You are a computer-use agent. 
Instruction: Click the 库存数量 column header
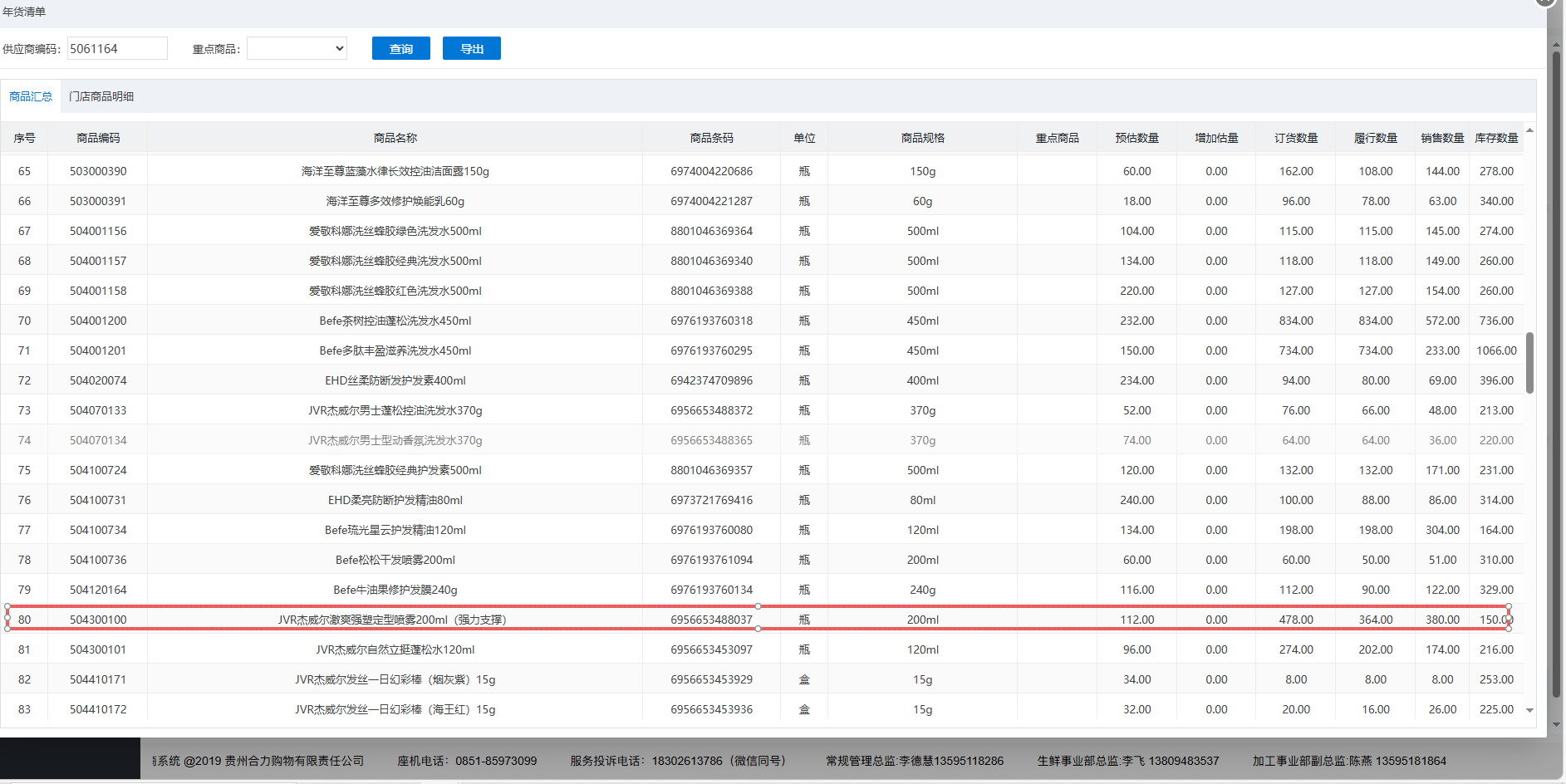point(1495,138)
